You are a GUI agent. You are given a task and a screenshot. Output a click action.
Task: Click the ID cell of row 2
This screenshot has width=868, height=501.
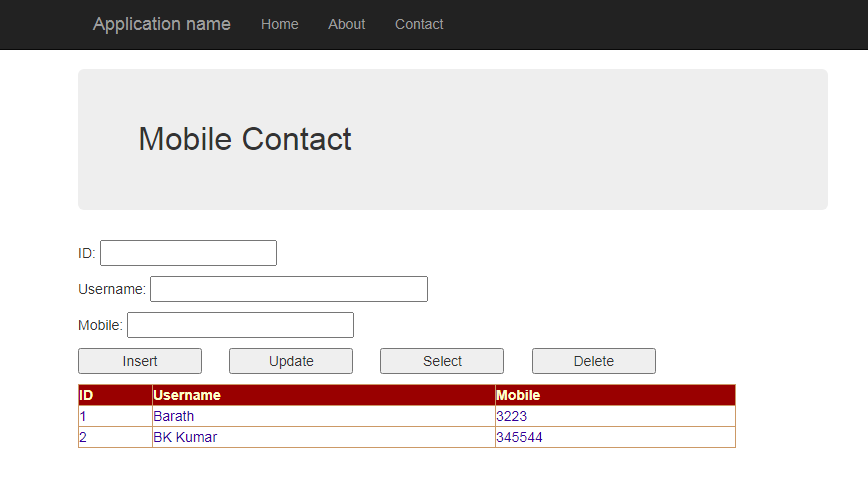83,437
